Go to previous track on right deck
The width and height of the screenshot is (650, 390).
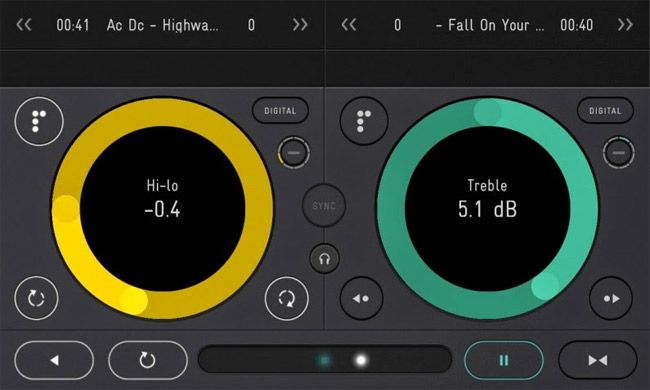(x=349, y=25)
